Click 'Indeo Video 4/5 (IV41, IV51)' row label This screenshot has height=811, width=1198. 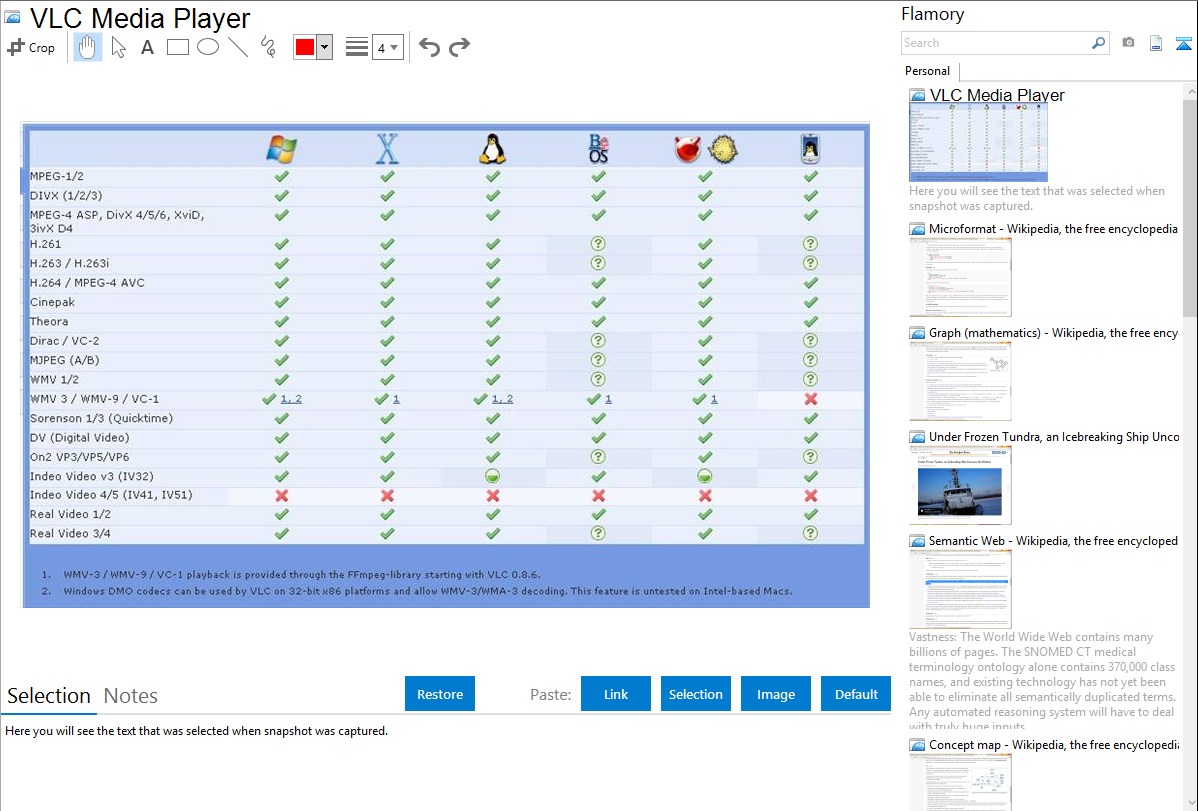point(111,495)
